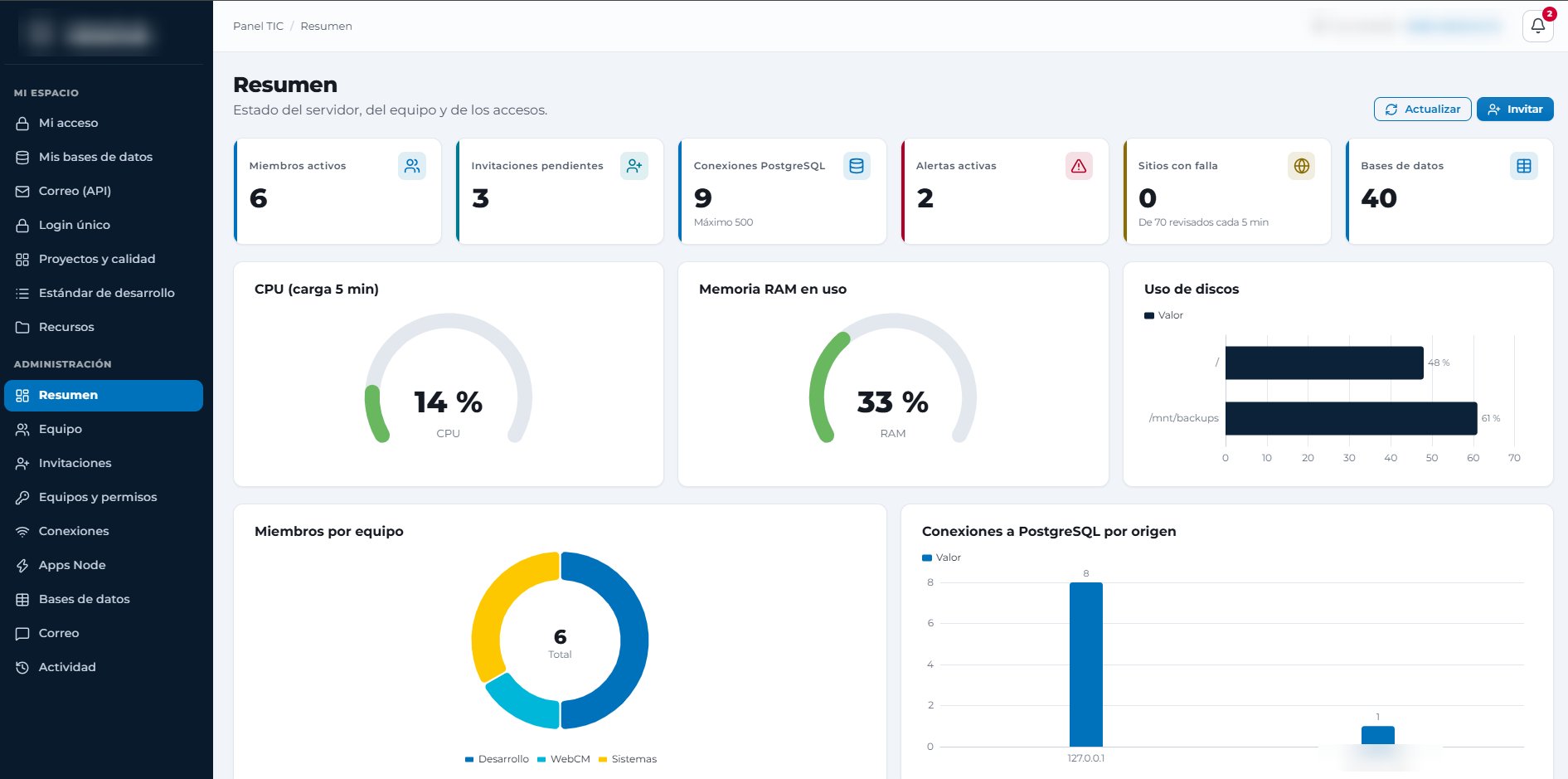1568x779 pixels.
Task: Click the /mnt/backups disk usage bar
Action: coord(1351,418)
